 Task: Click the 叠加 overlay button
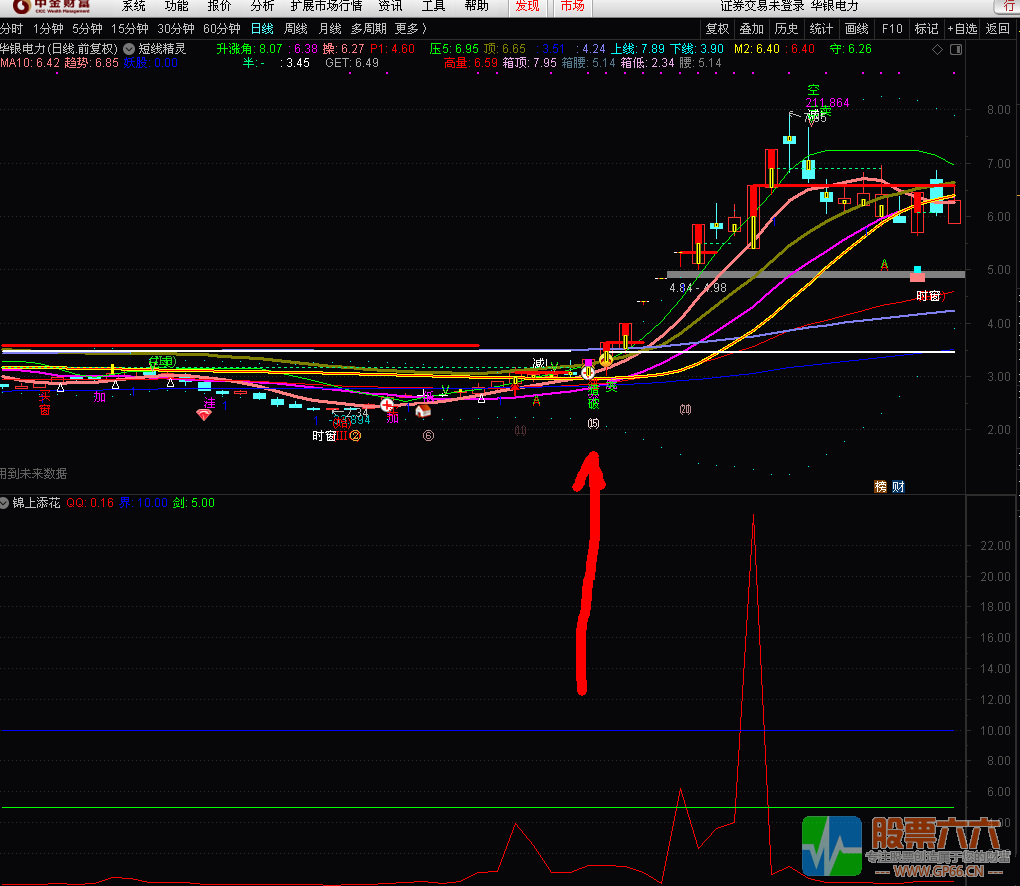coord(751,29)
